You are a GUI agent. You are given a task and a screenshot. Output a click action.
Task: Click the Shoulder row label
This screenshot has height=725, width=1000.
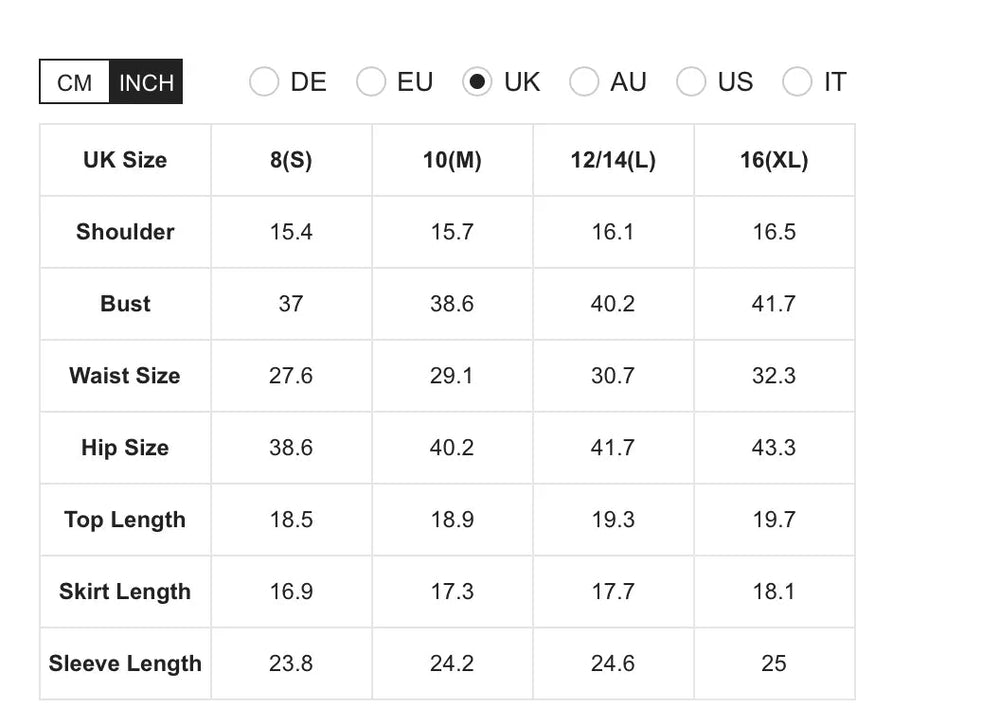point(124,232)
